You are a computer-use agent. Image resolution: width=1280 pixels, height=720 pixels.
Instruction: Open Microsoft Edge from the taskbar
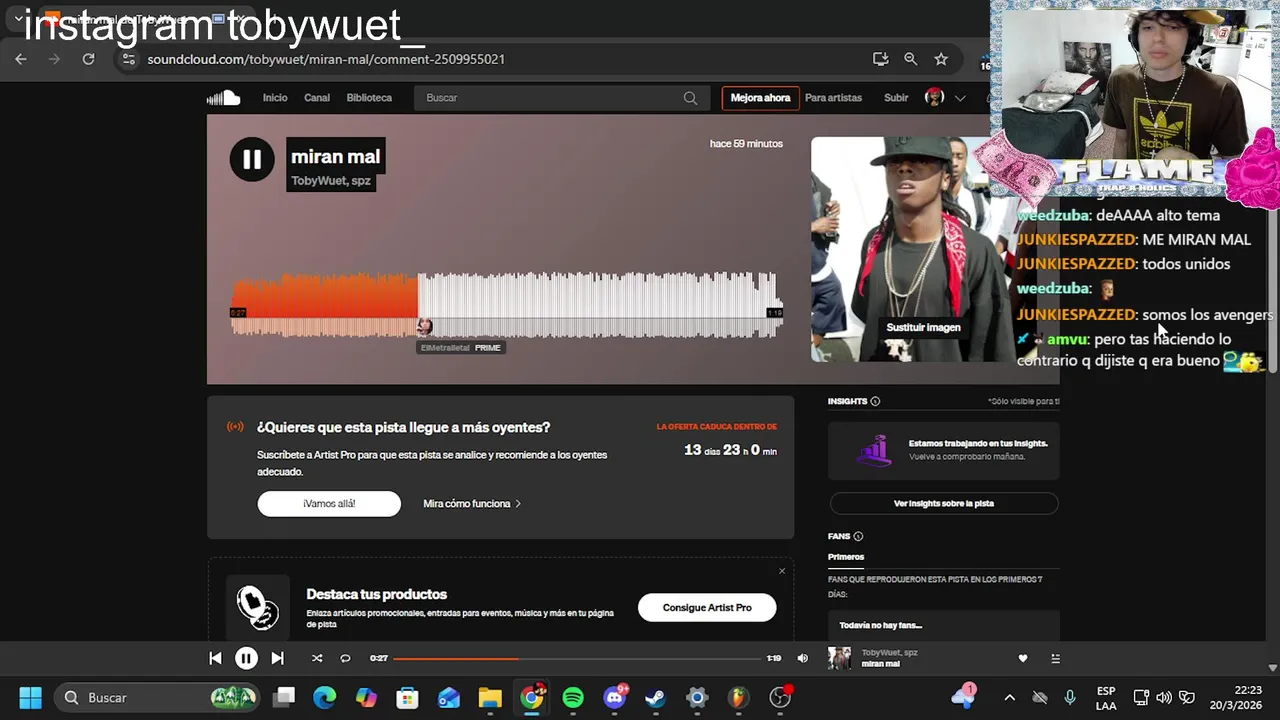pyautogui.click(x=325, y=697)
